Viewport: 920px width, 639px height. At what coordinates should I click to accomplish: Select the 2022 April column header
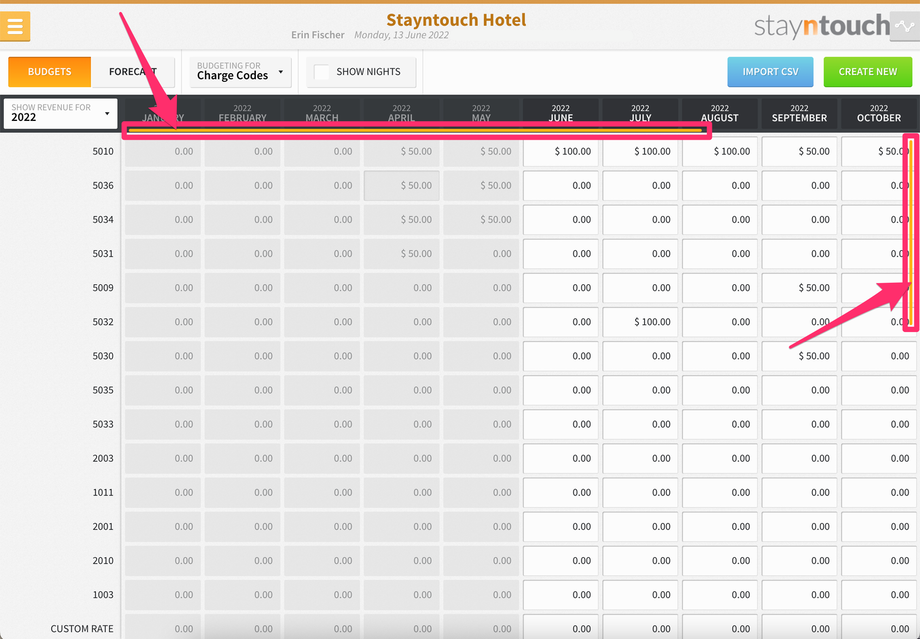(x=401, y=113)
